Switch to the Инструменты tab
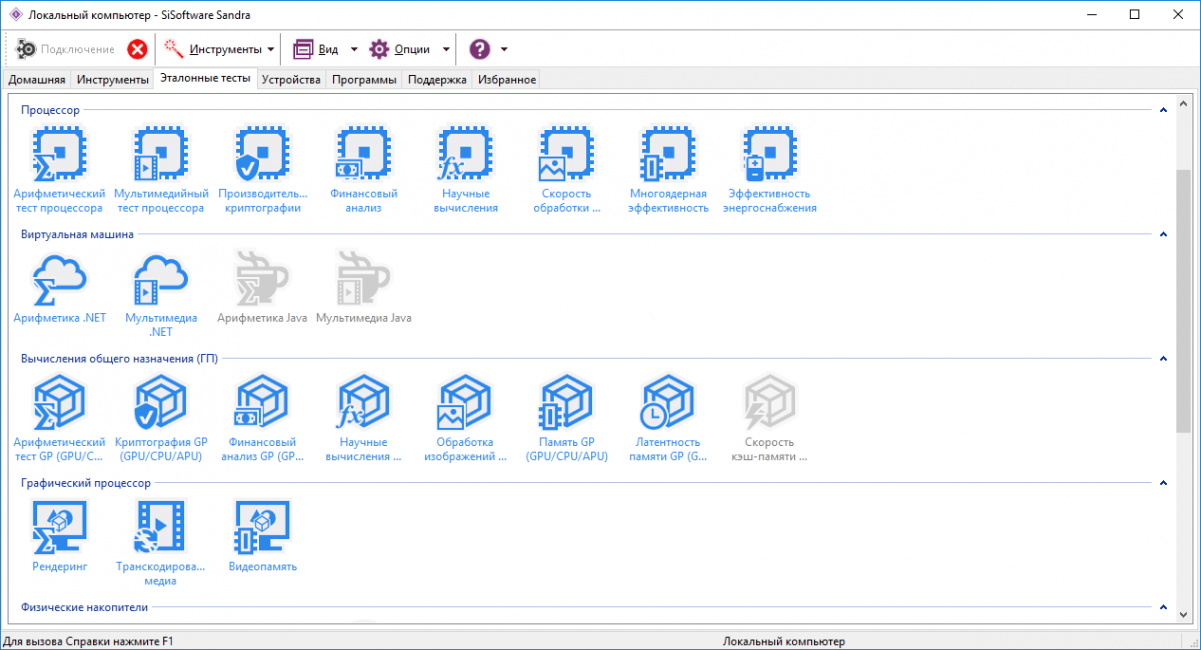Viewport: 1201px width, 650px height. click(113, 80)
